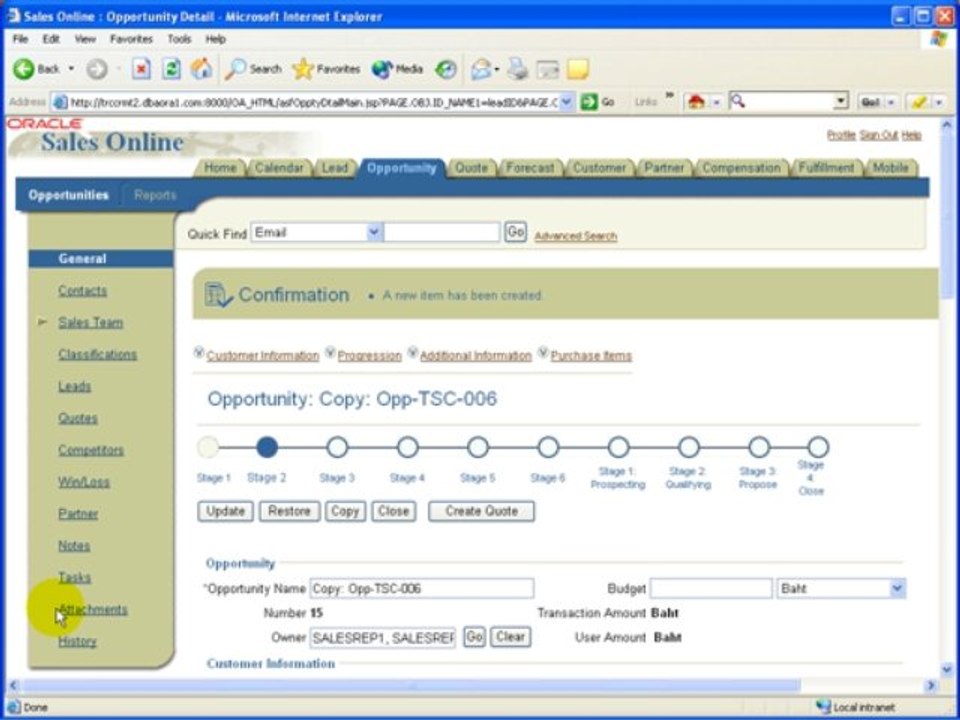960x720 pixels.
Task: Select Stage 6 progression circle
Action: 548,447
